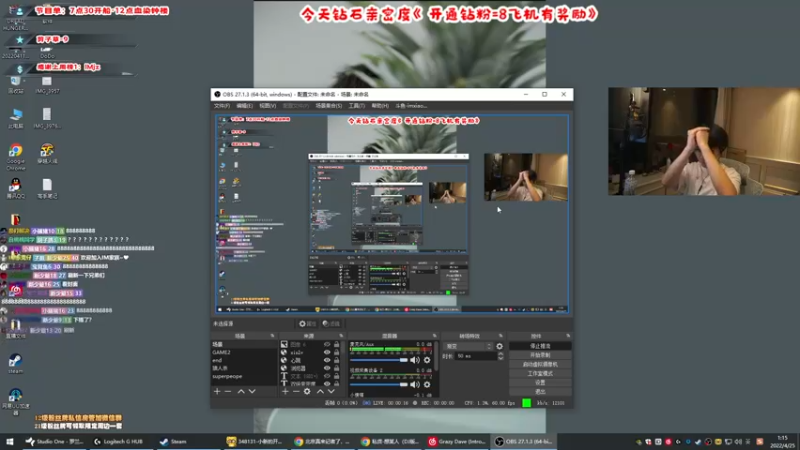Open the 编辑(E) menu
The height and width of the screenshot is (450, 800).
coord(244,106)
